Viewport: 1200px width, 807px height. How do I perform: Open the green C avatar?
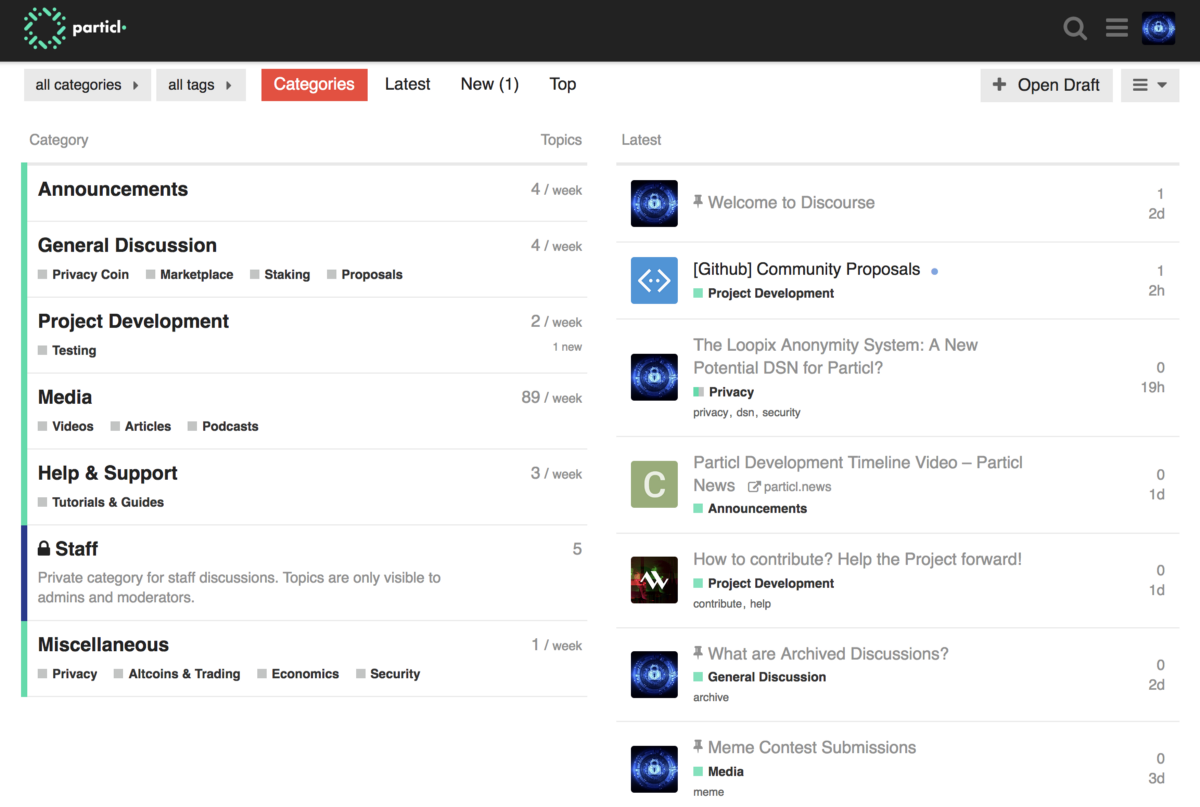tap(654, 484)
